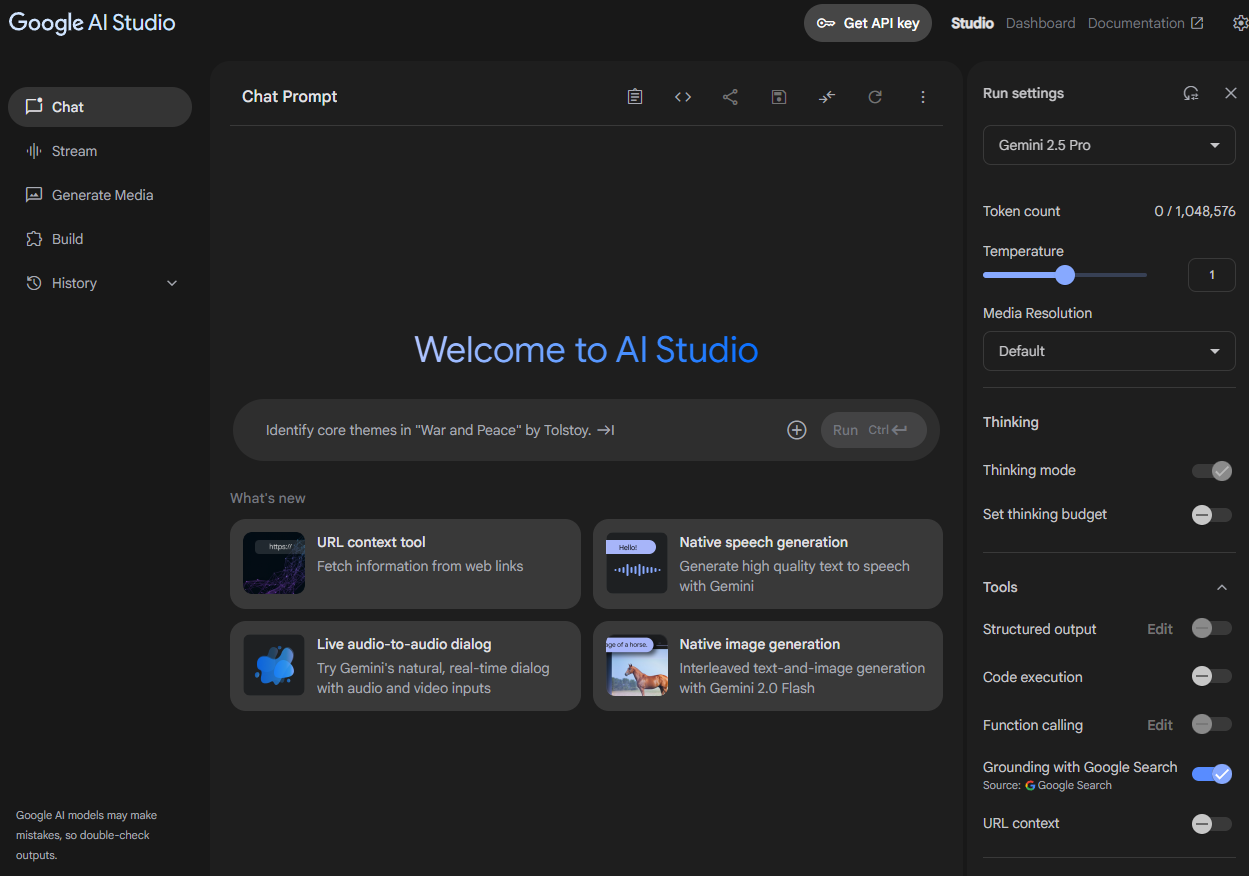1249x876 pixels.
Task: Click the Google AI Studio logo
Action: 92,23
